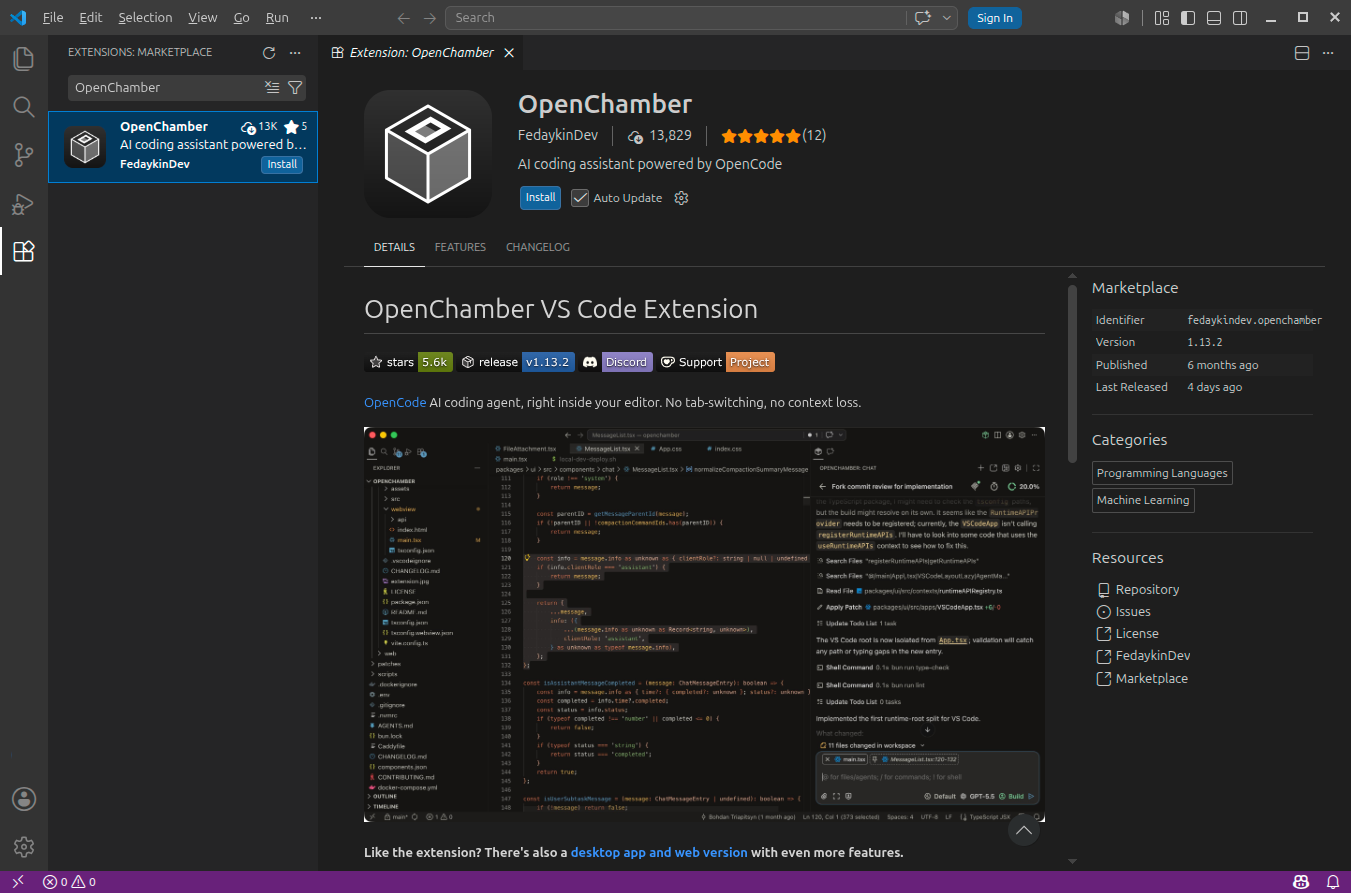Open the File menu

53,18
